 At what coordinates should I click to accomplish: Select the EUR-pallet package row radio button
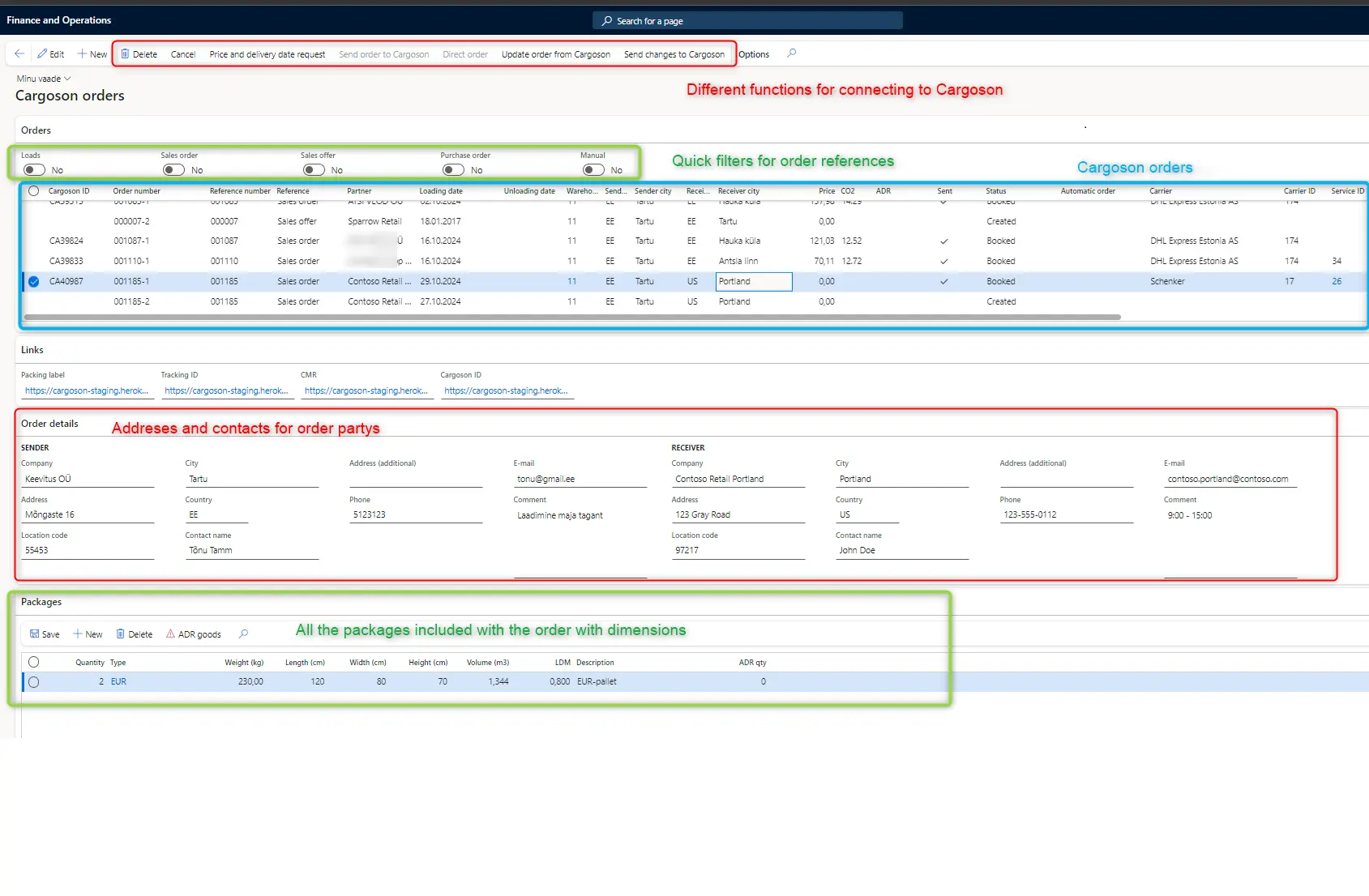click(x=33, y=682)
